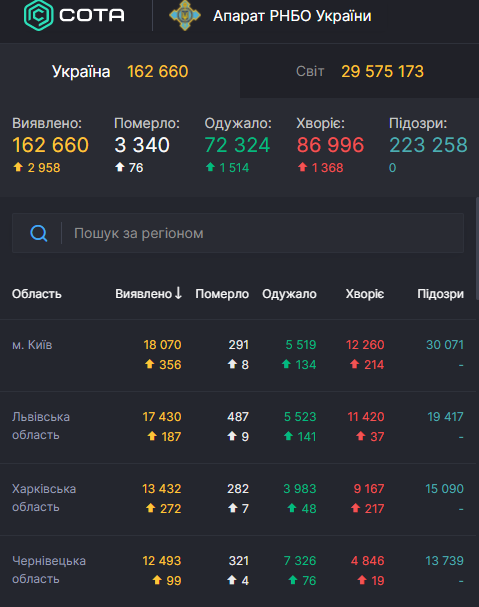The image size is (479, 607).
Task: Sort table by Одужало column
Action: click(x=289, y=294)
